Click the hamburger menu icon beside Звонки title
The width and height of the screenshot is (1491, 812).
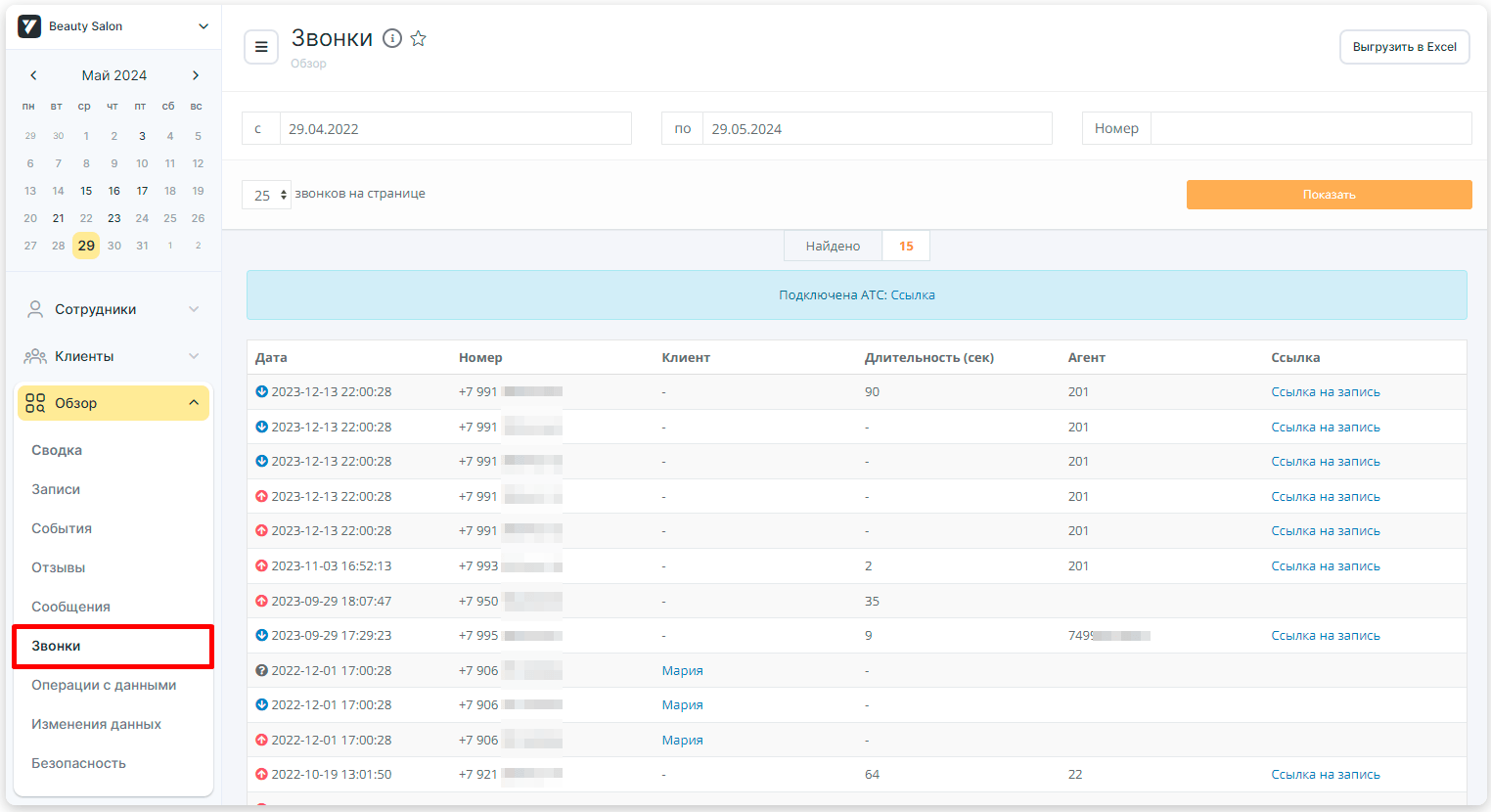[261, 47]
